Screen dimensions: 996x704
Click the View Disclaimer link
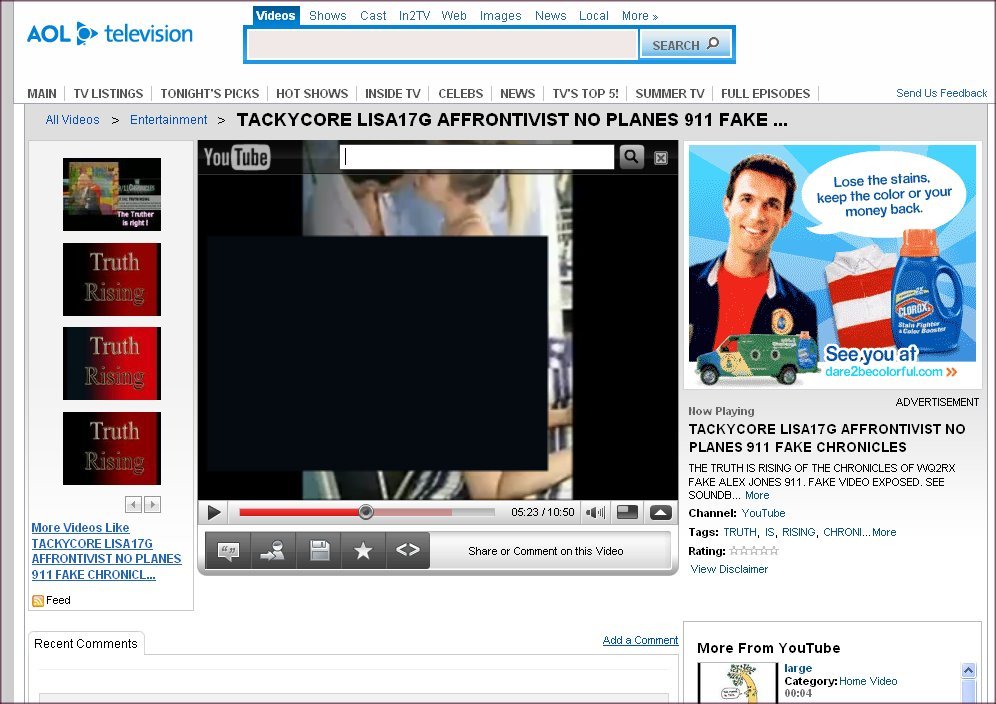(729, 569)
